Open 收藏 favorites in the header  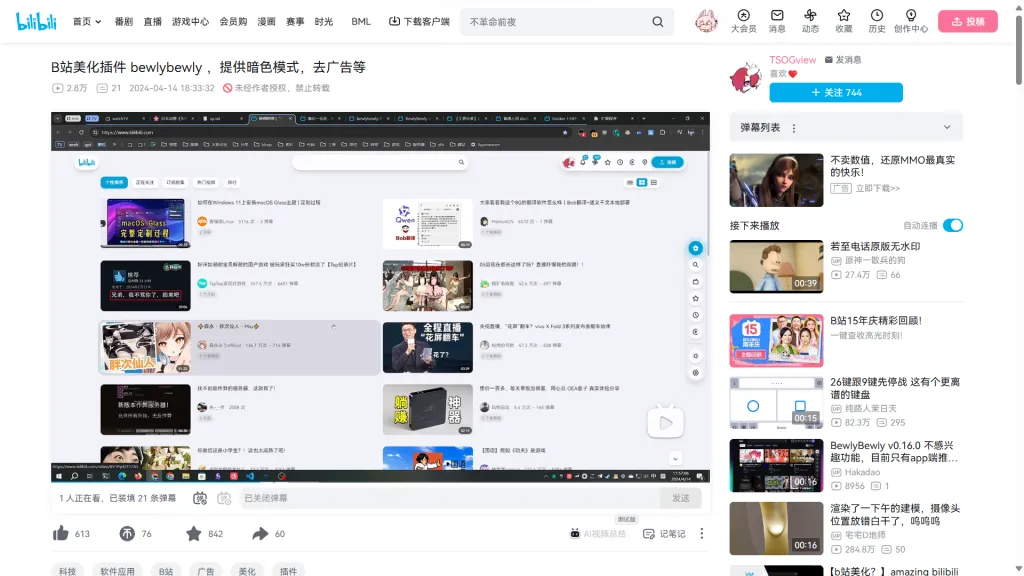pyautogui.click(x=844, y=21)
